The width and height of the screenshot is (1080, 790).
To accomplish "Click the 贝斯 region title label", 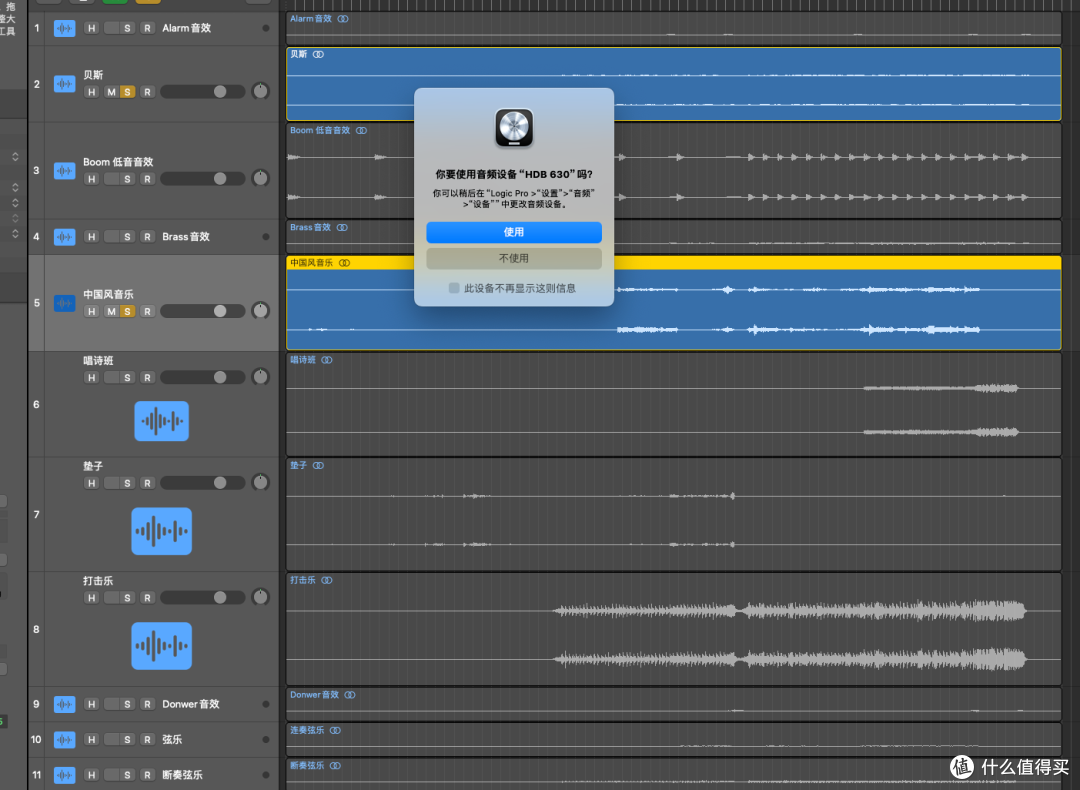I will pyautogui.click(x=298, y=54).
